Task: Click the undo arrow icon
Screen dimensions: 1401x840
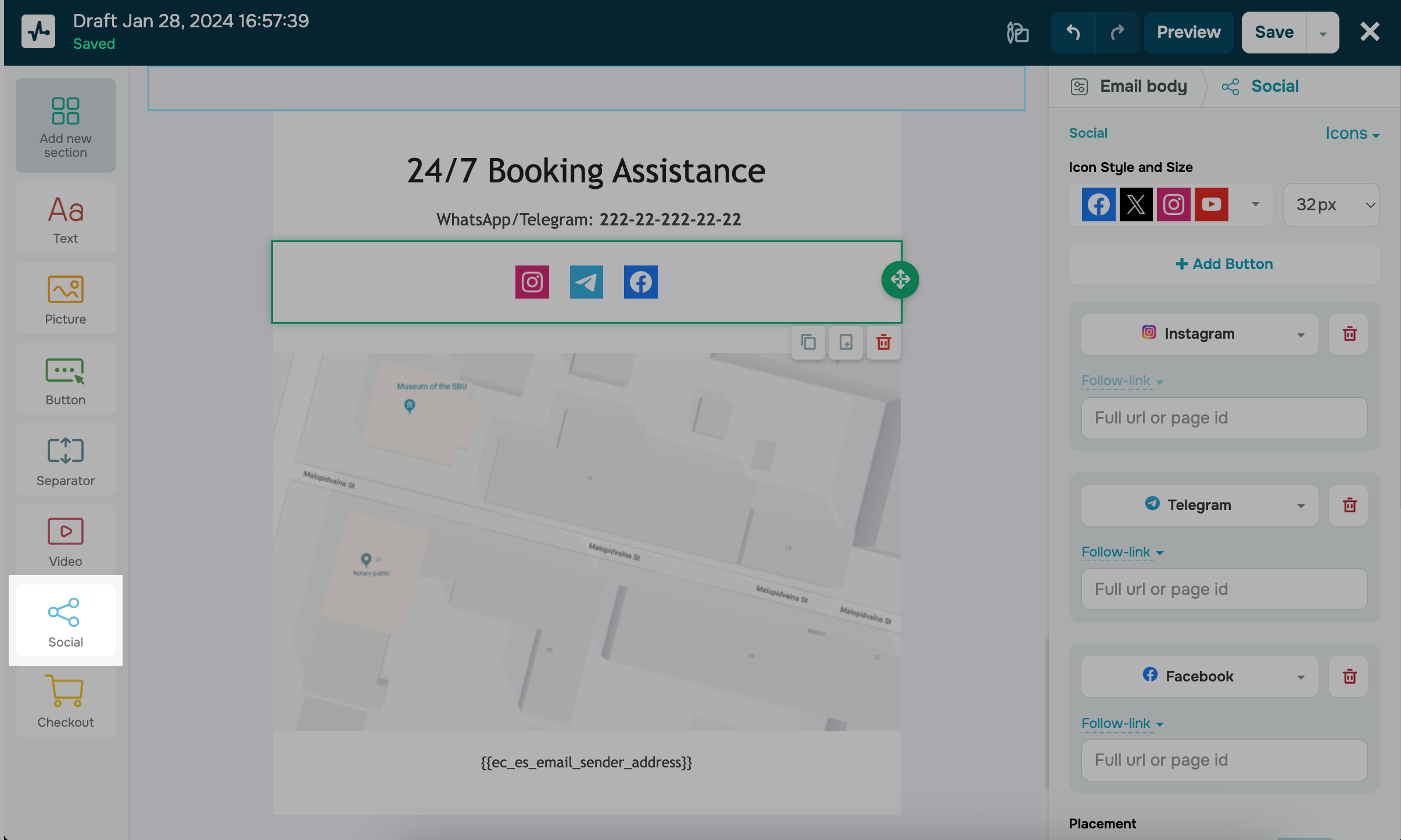Action: click(x=1073, y=33)
